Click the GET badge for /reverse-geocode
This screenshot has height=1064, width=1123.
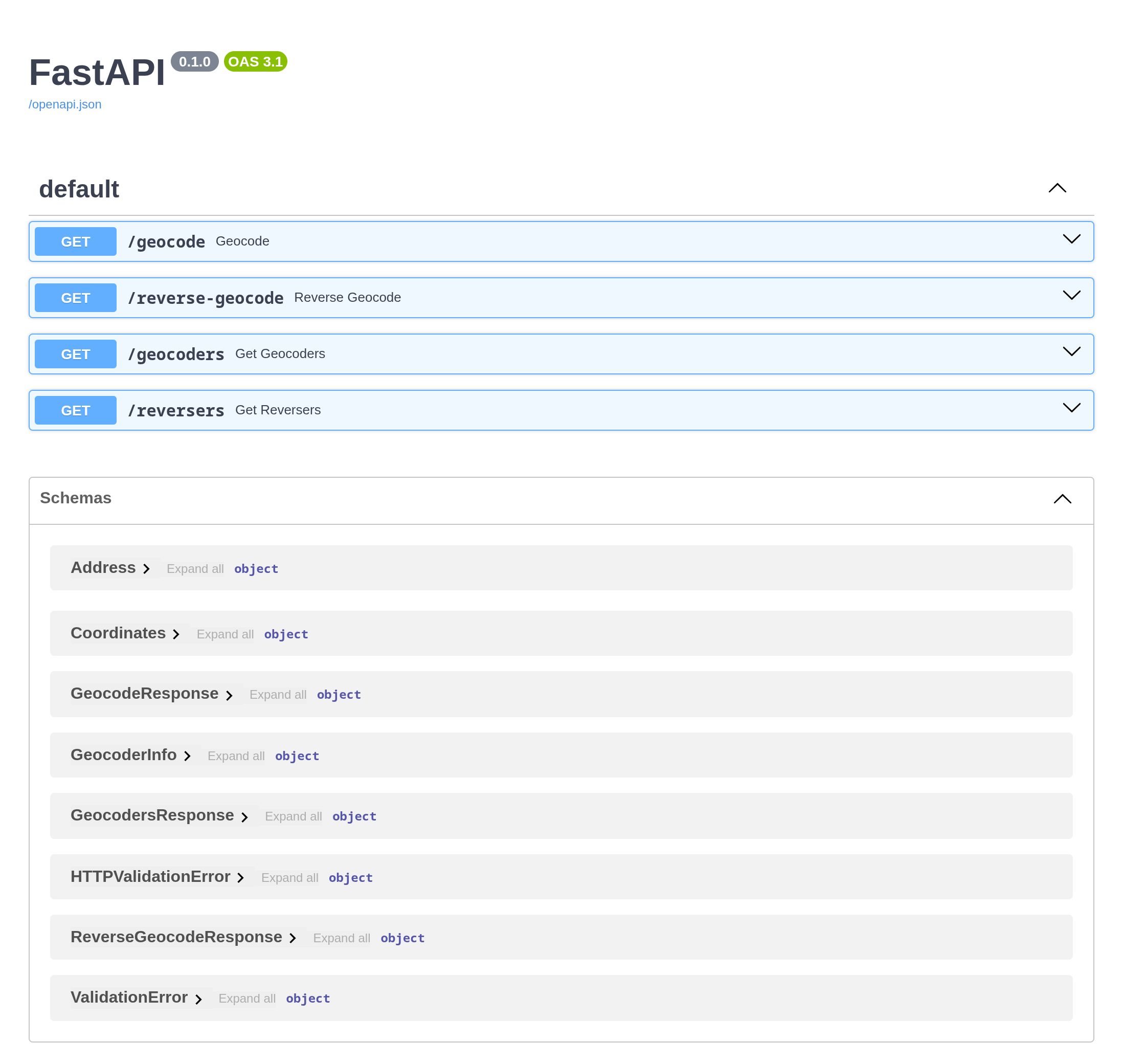point(75,298)
